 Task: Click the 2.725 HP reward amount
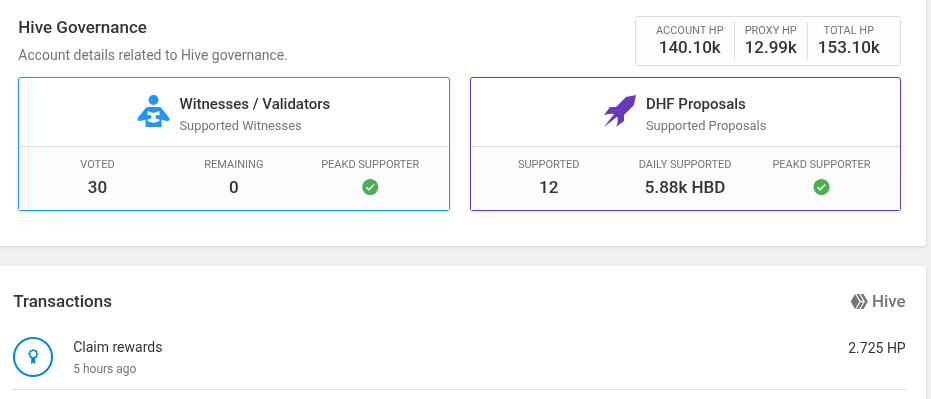(x=876, y=348)
